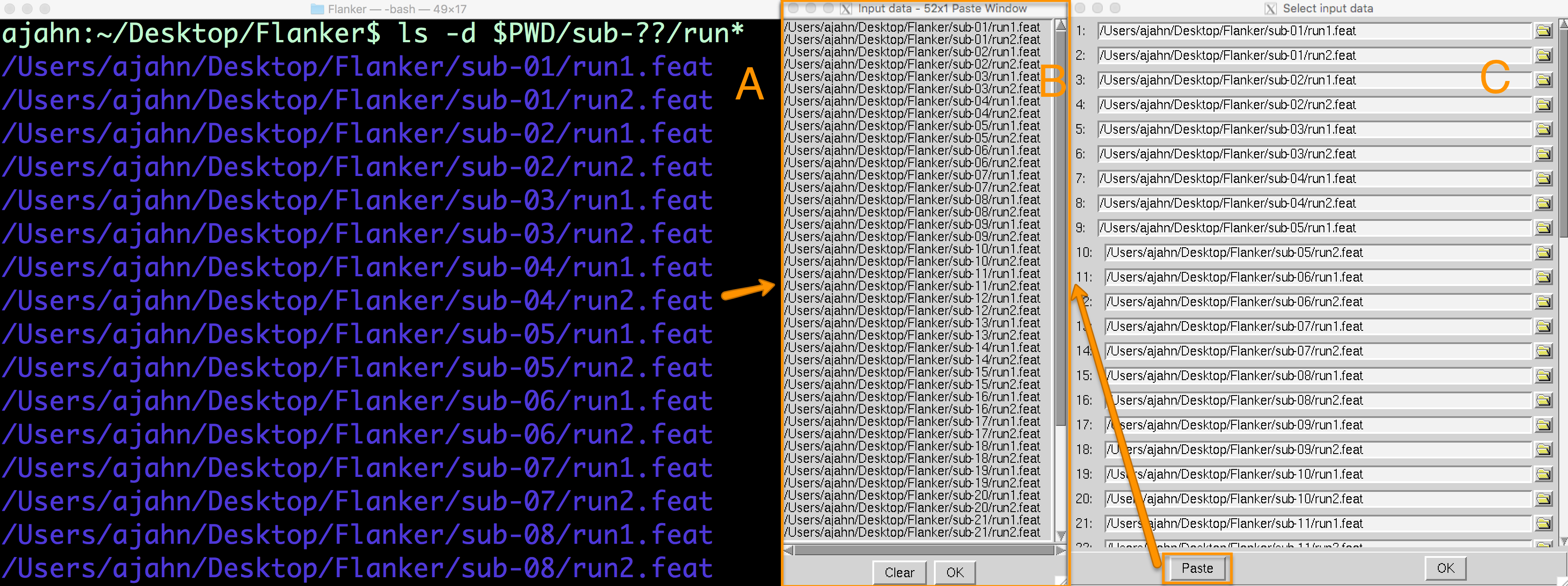The height and width of the screenshot is (586, 1568).
Task: Open folder browser for input row 8
Action: (1544, 203)
